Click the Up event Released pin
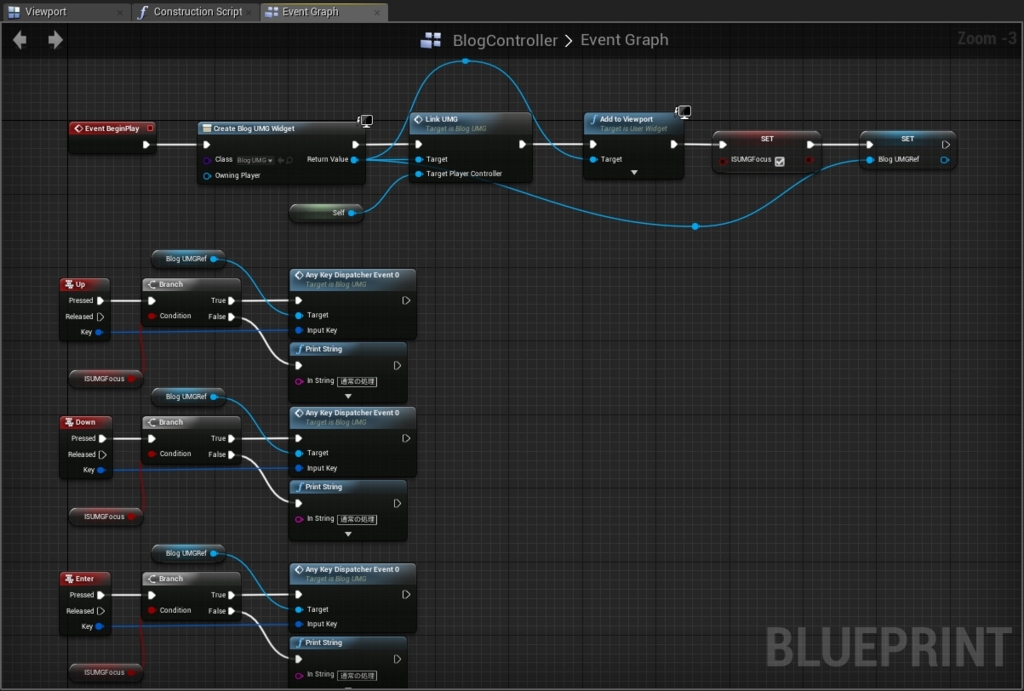 (101, 317)
